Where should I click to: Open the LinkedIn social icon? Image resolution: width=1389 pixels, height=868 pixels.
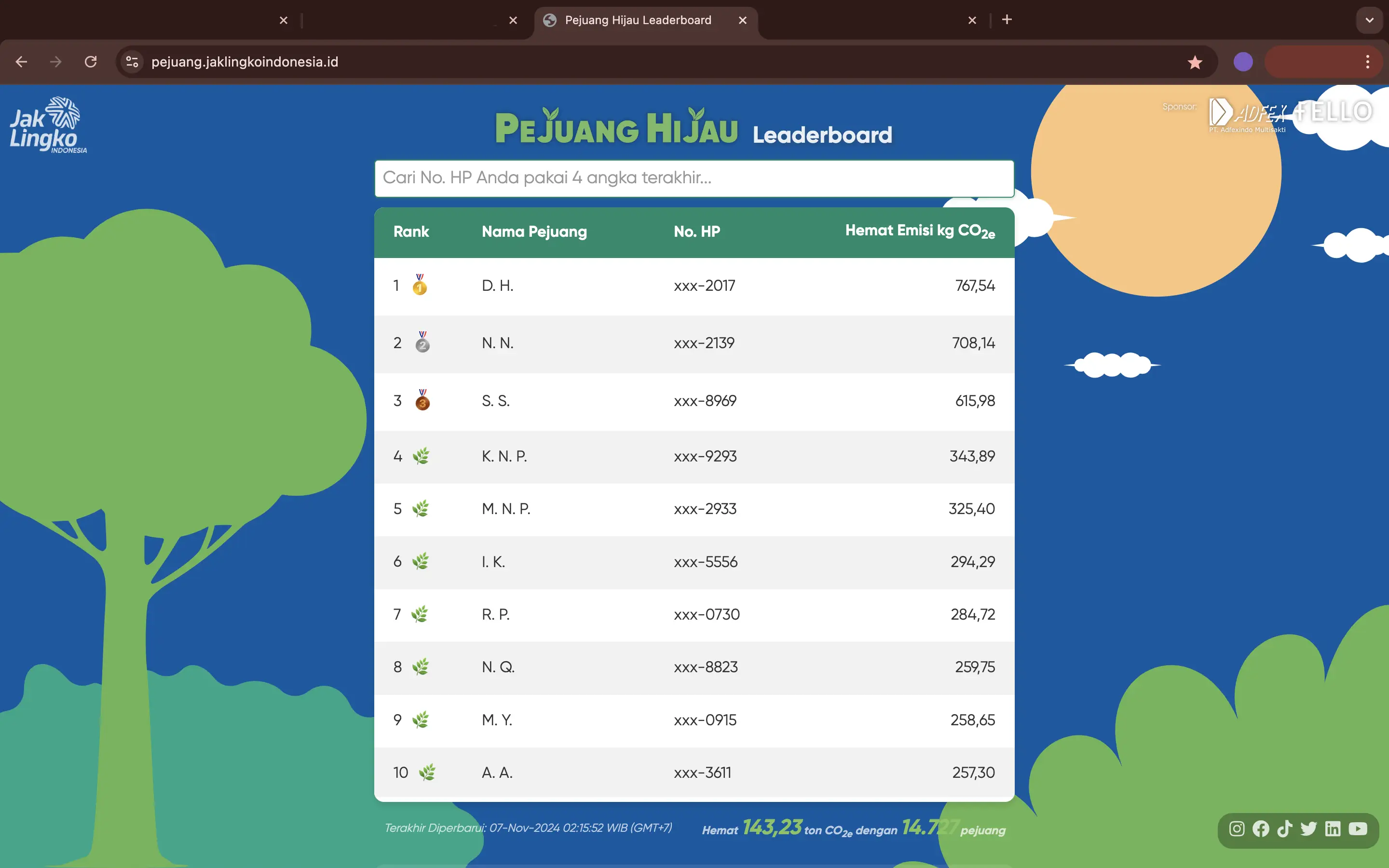pyautogui.click(x=1333, y=828)
